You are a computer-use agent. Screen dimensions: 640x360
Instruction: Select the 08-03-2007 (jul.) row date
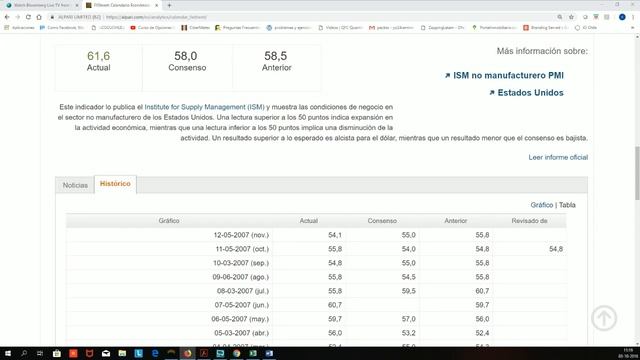(x=243, y=291)
